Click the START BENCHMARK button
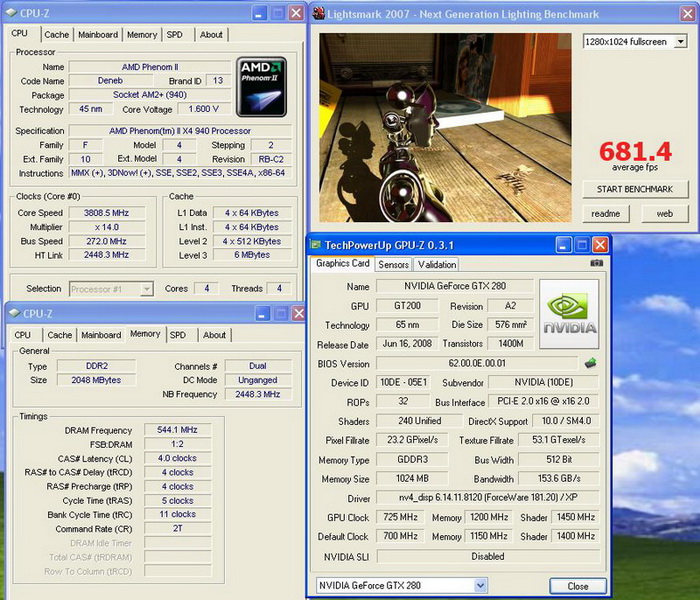This screenshot has width=700, height=600. (x=635, y=189)
